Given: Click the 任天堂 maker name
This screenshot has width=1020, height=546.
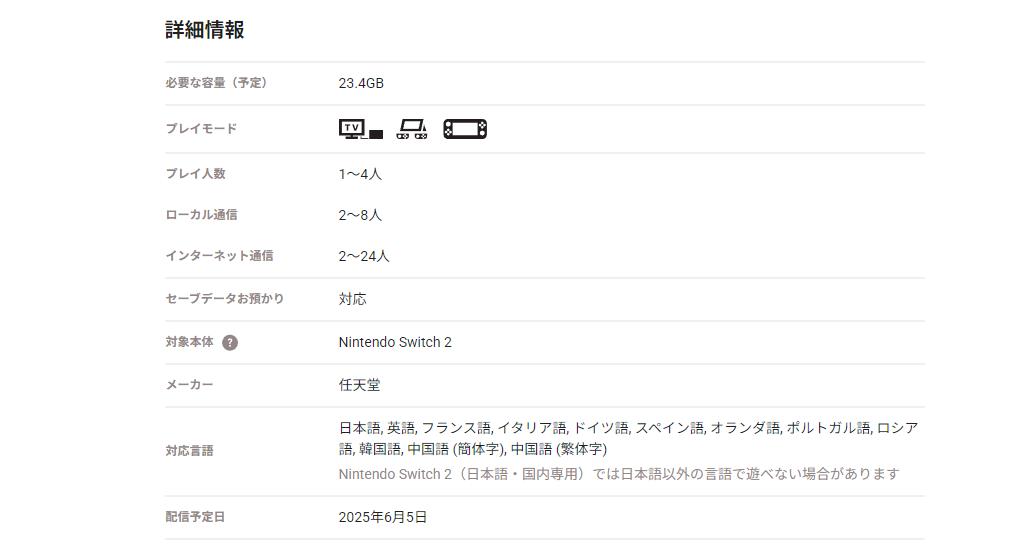Looking at the screenshot, I should click(359, 385).
